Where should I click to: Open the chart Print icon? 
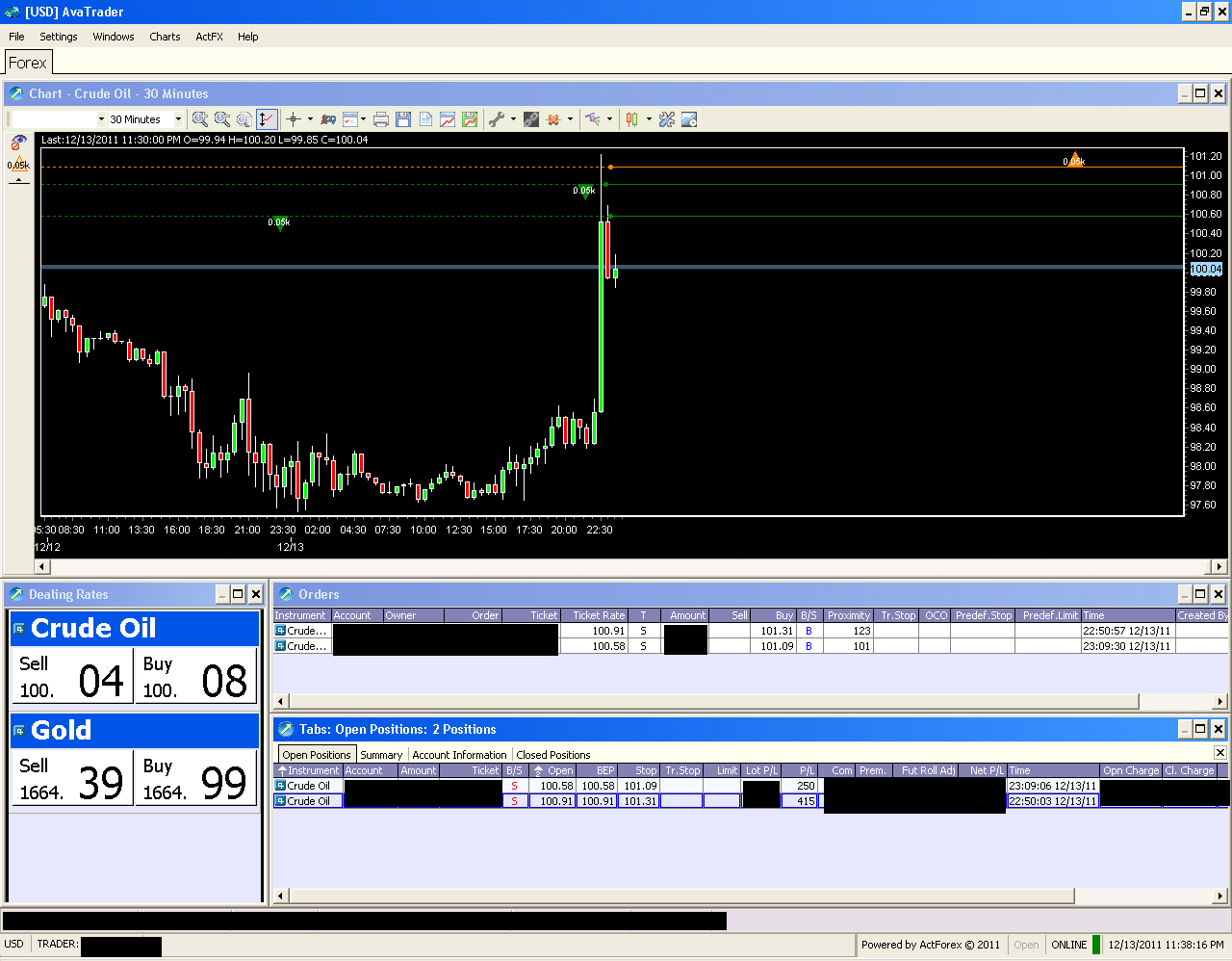pos(381,119)
